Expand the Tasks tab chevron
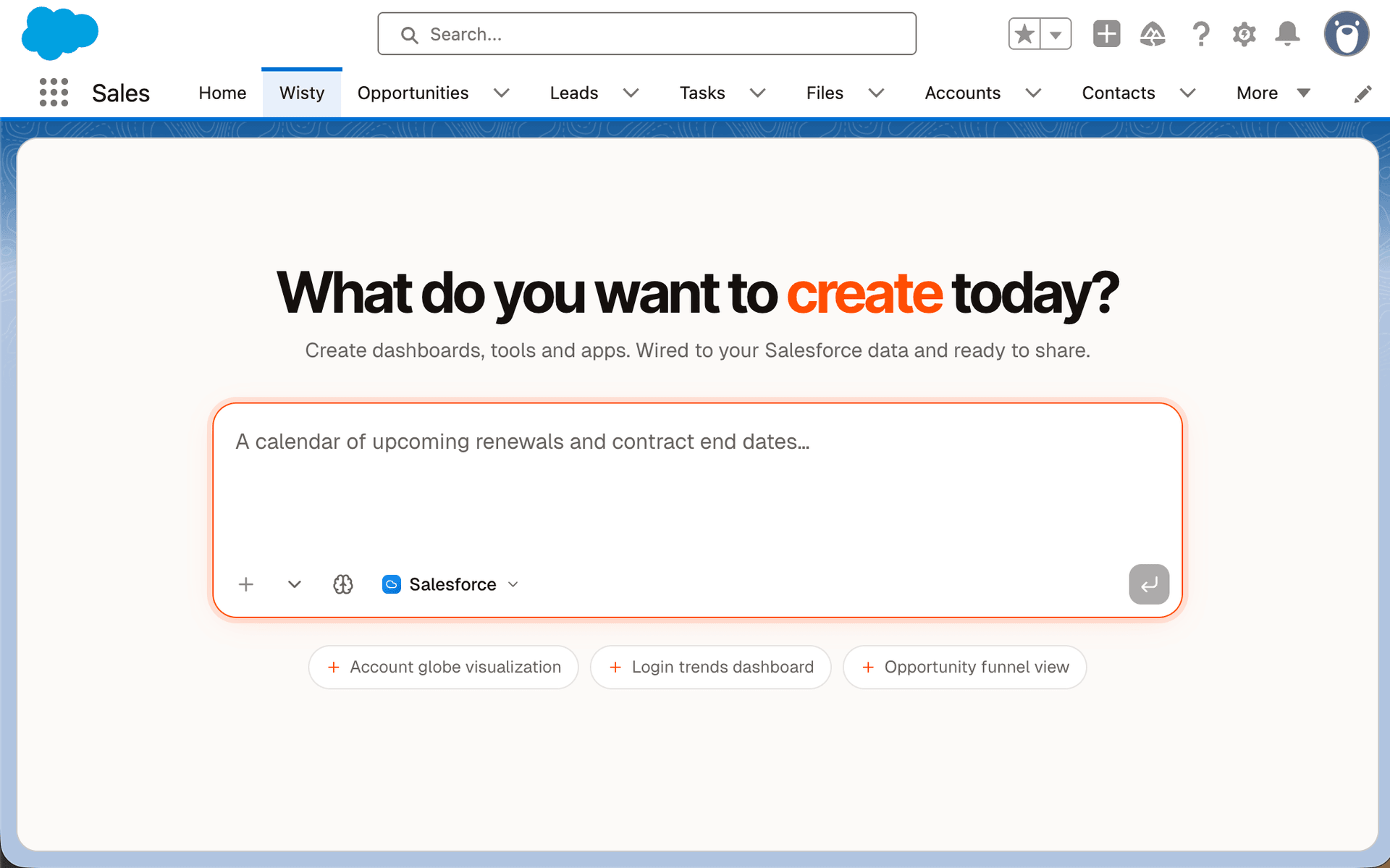The height and width of the screenshot is (868, 1390). coord(758,93)
